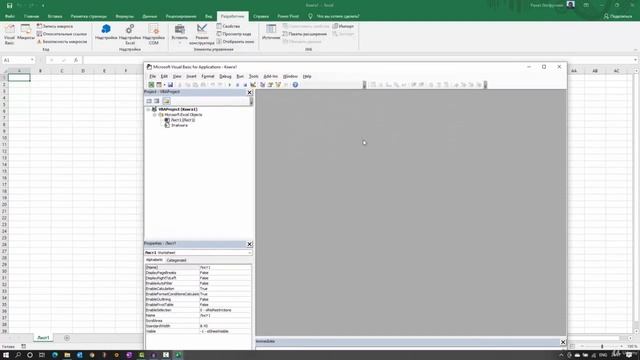Select ЭтаКнига in the project tree

tap(179, 125)
